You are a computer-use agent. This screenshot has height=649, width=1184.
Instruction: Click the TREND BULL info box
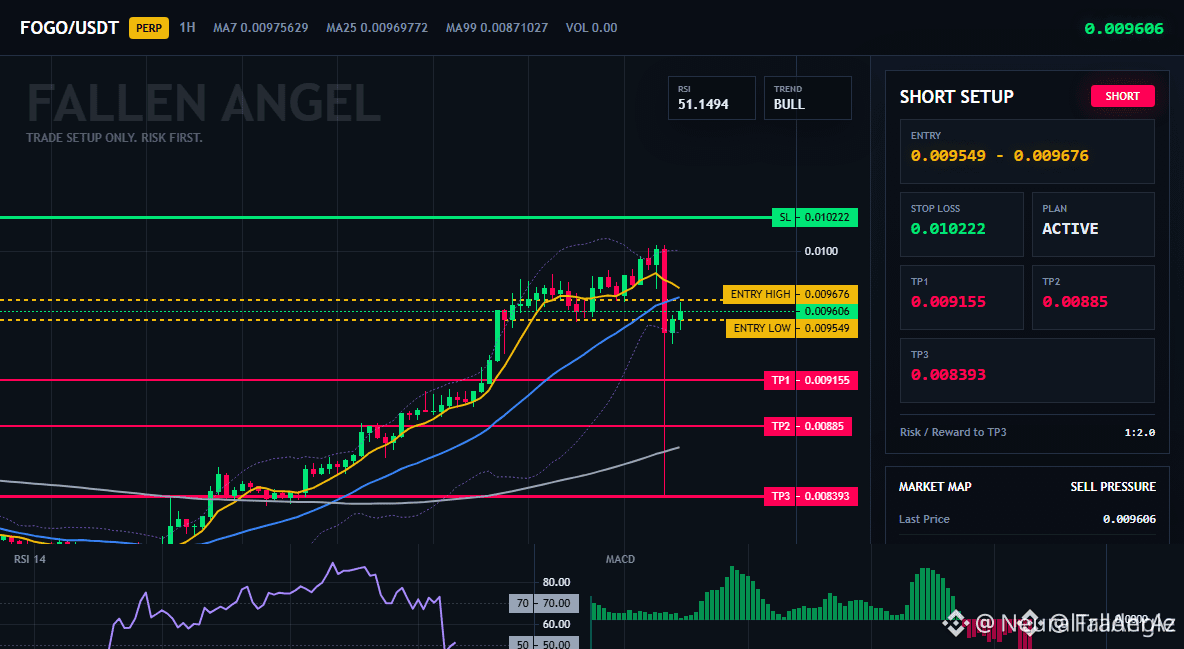tap(807, 98)
